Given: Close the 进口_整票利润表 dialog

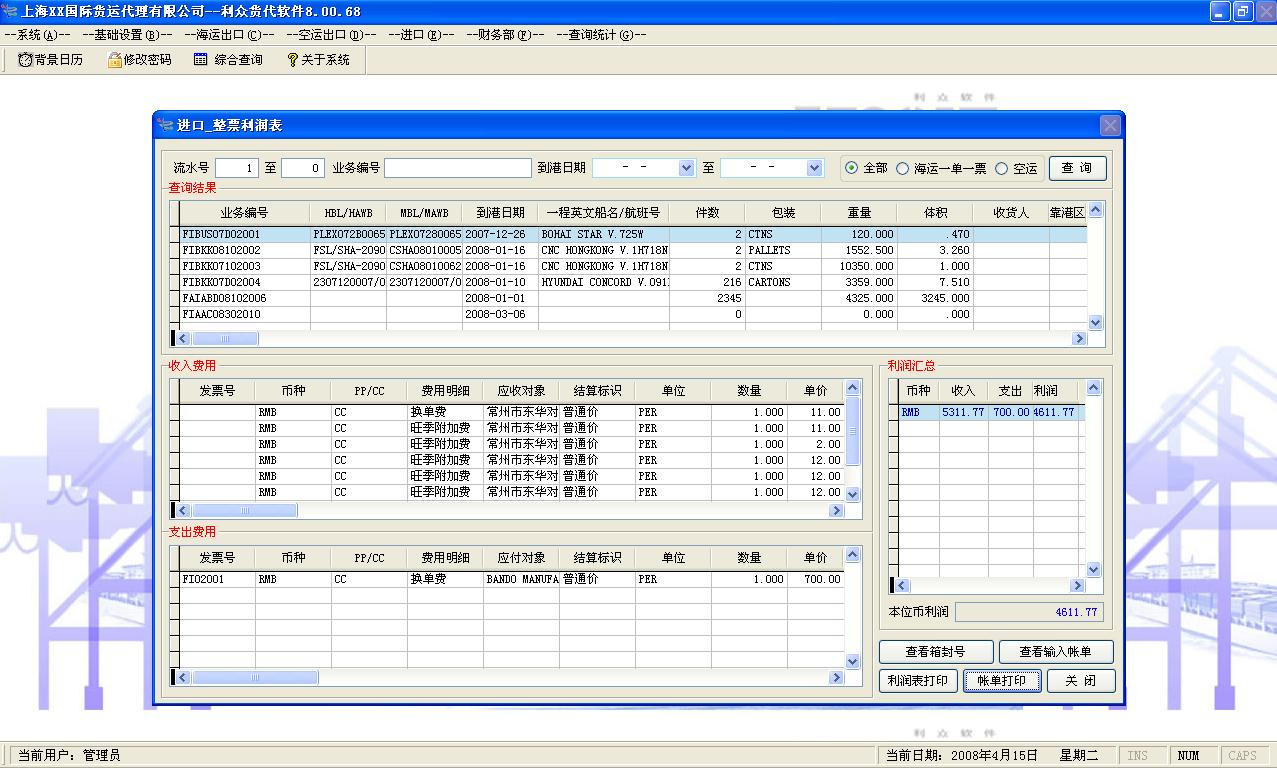Looking at the screenshot, I should (x=1110, y=125).
